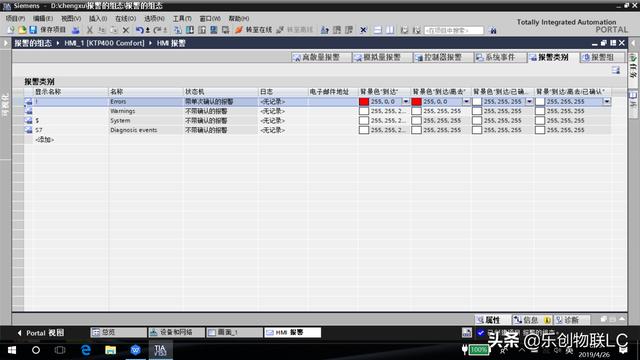
Task: Click the Print icon in toolbar
Action: (76, 30)
